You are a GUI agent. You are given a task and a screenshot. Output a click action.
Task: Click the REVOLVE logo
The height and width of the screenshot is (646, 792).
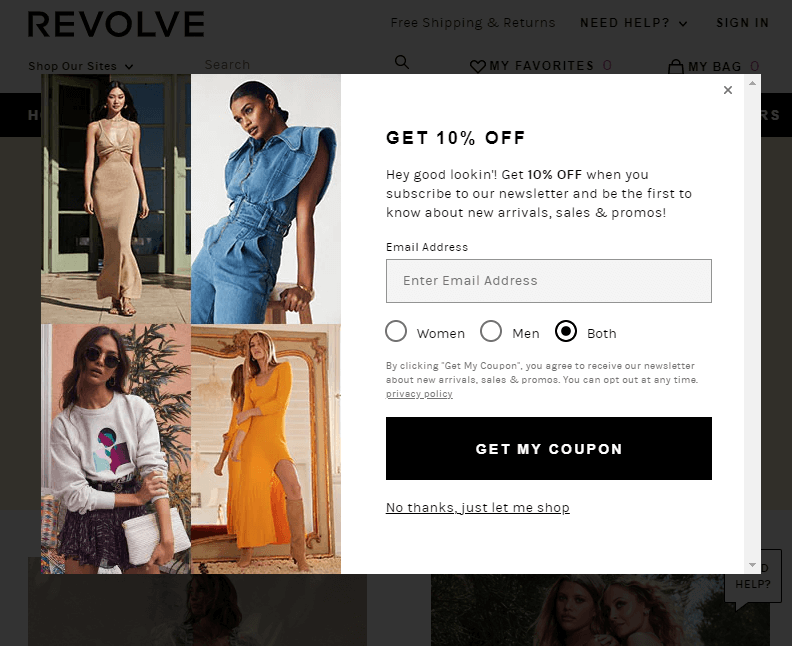116,24
